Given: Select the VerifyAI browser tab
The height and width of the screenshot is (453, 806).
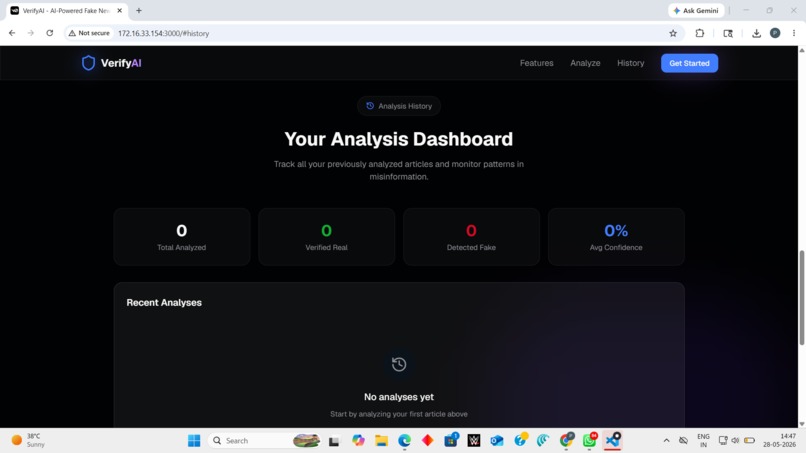Looking at the screenshot, I should [x=66, y=10].
